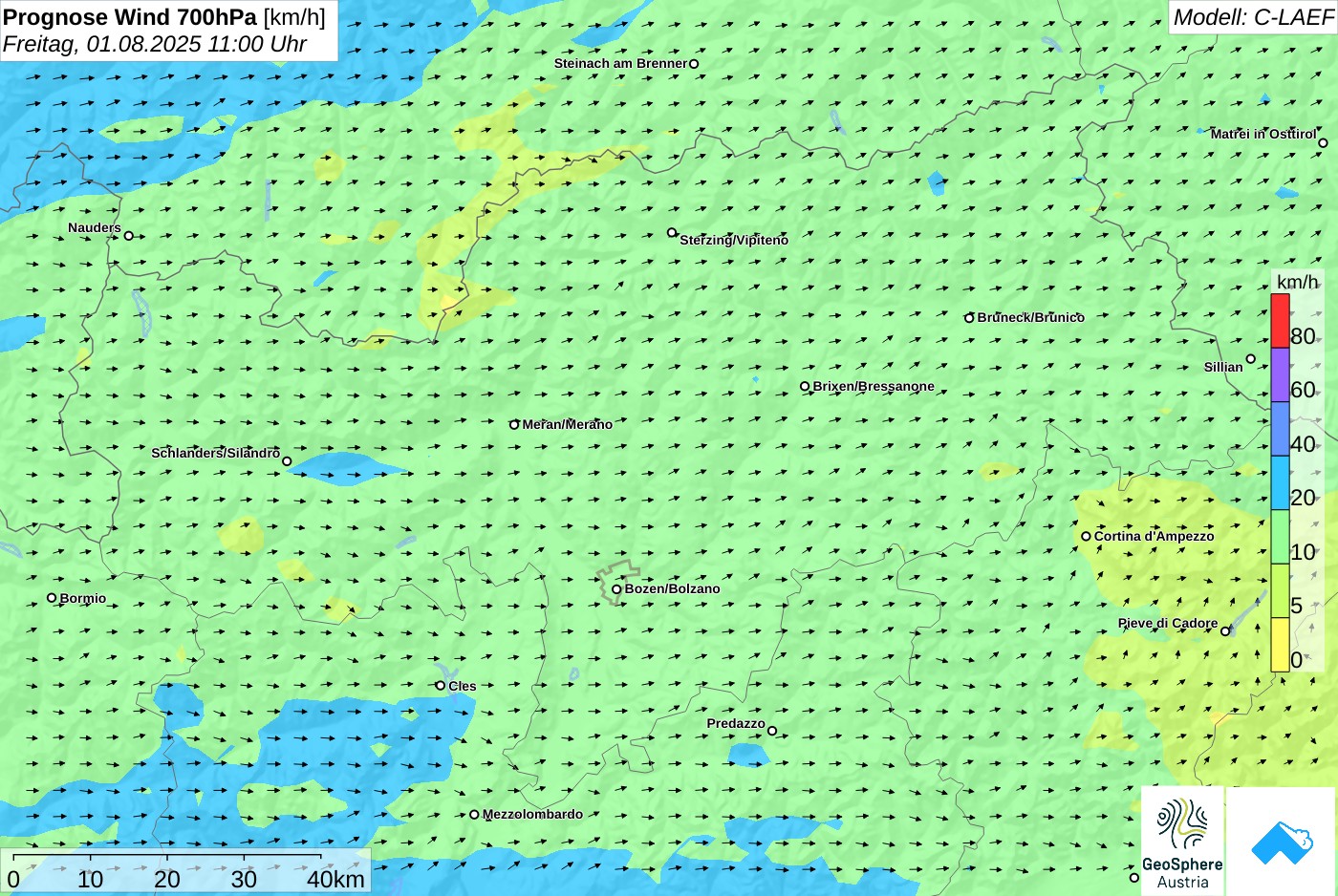Click the Cortina d'Ampezzo marker
This screenshot has width=1338, height=896.
coord(1086,537)
